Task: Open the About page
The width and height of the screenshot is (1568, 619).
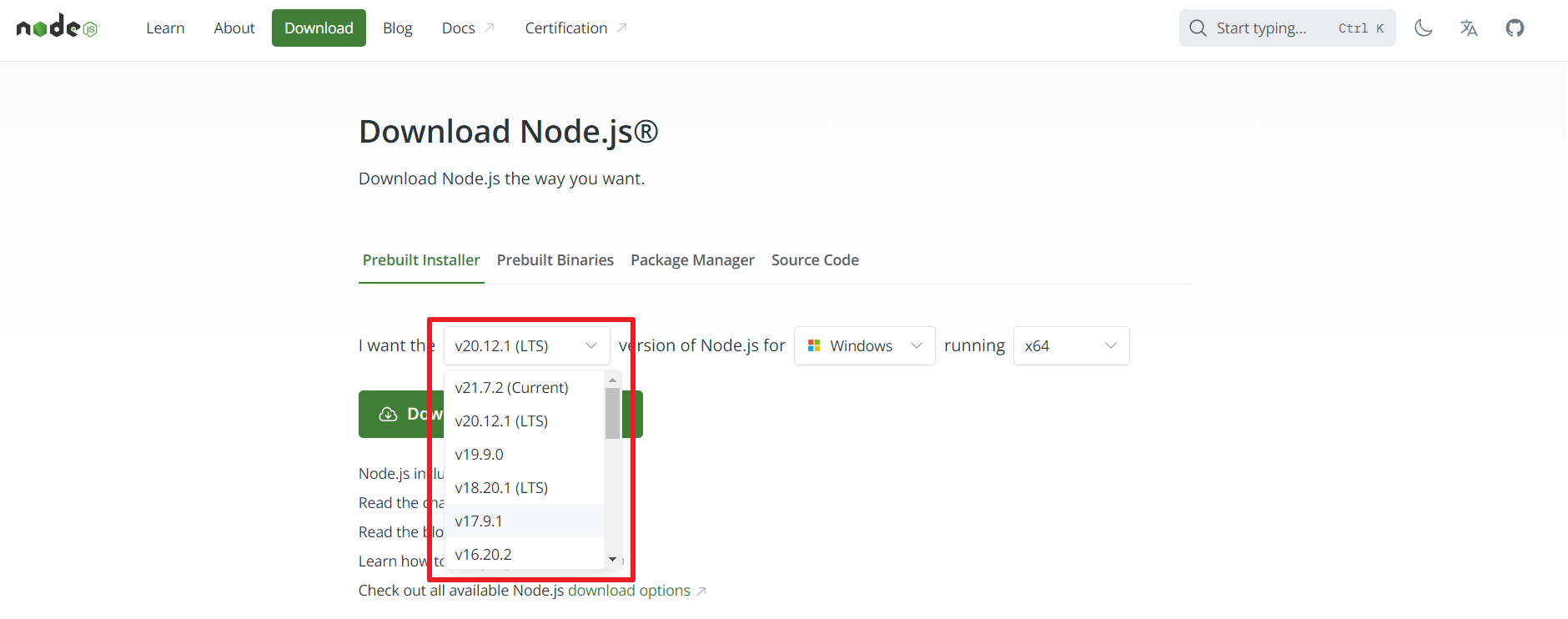Action: [234, 28]
